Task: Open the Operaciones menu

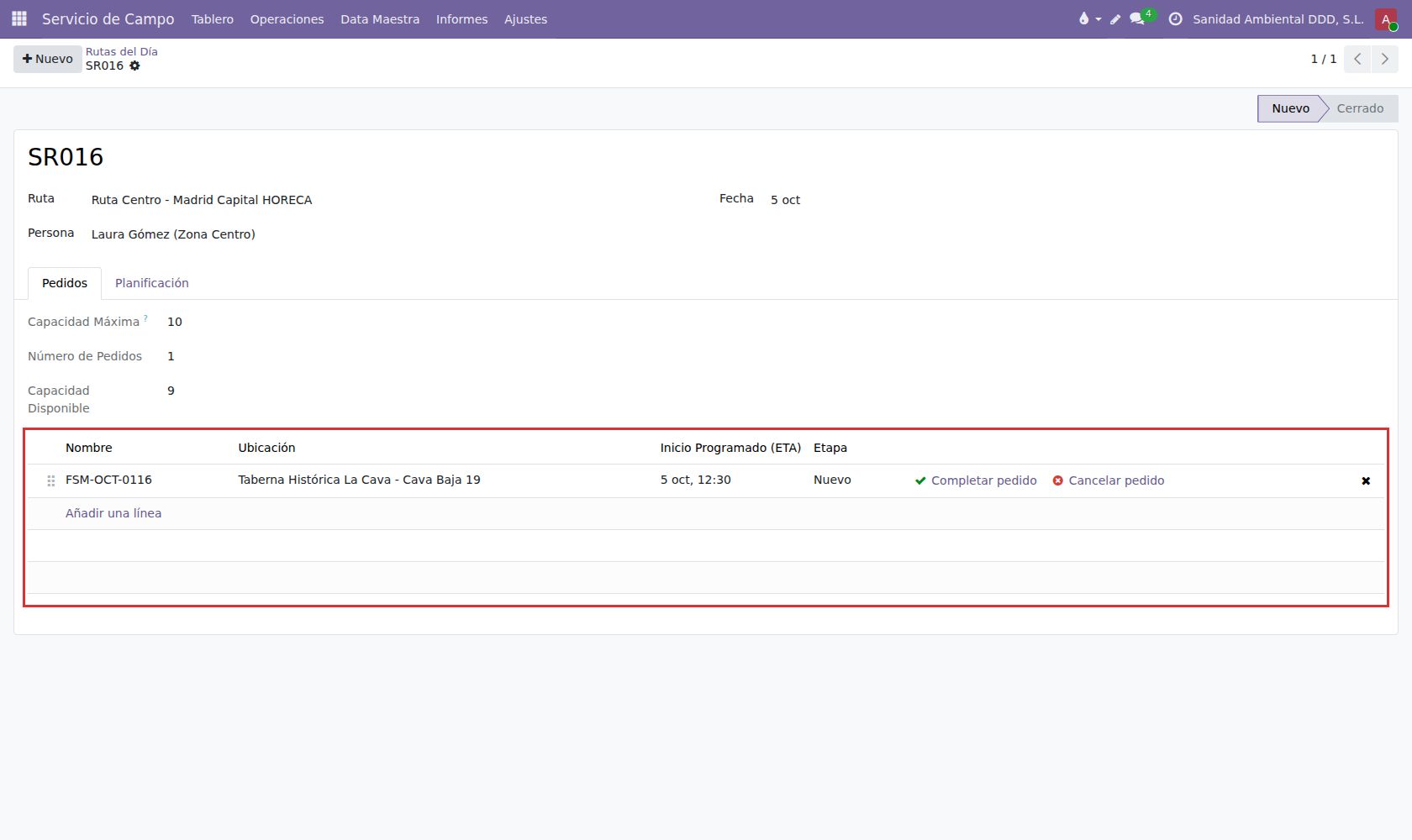Action: pyautogui.click(x=287, y=18)
